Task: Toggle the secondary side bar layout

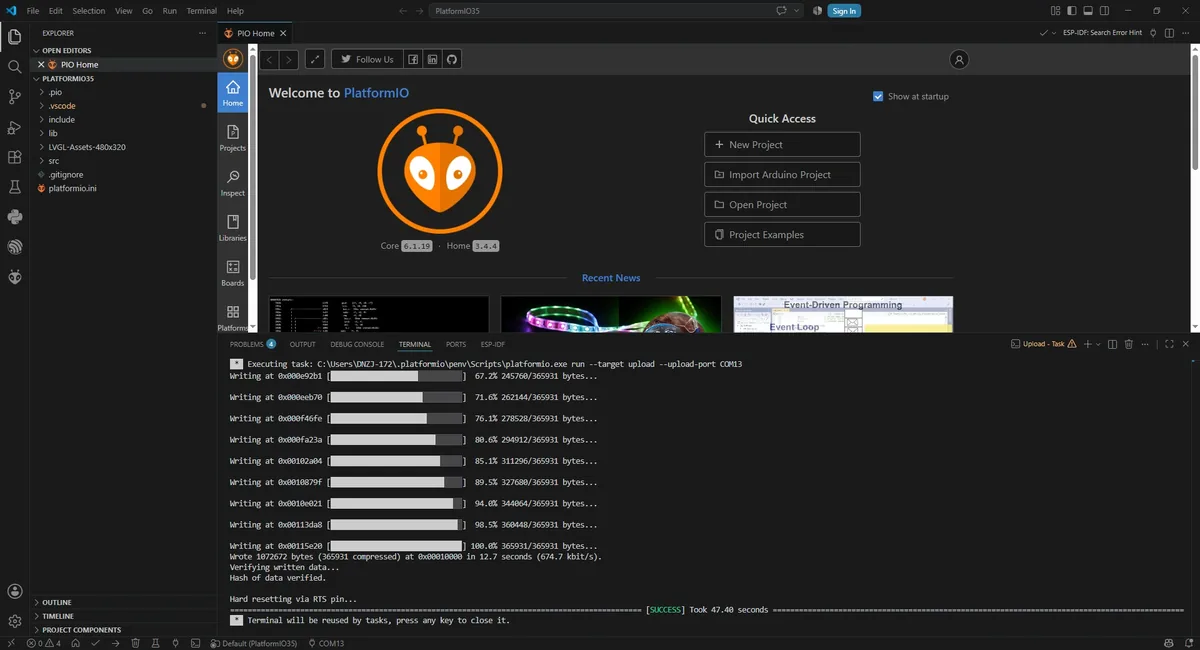Action: (1104, 11)
